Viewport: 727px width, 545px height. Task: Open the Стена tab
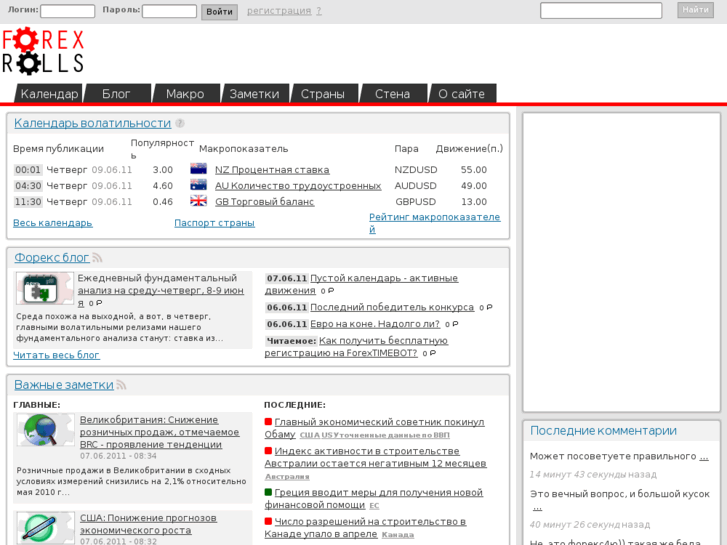[392, 94]
